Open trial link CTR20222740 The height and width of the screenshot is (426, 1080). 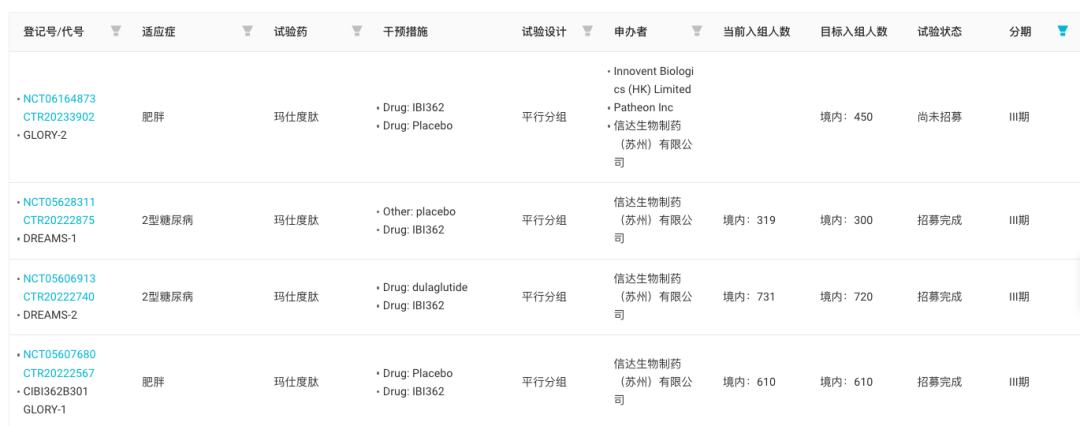(59, 296)
